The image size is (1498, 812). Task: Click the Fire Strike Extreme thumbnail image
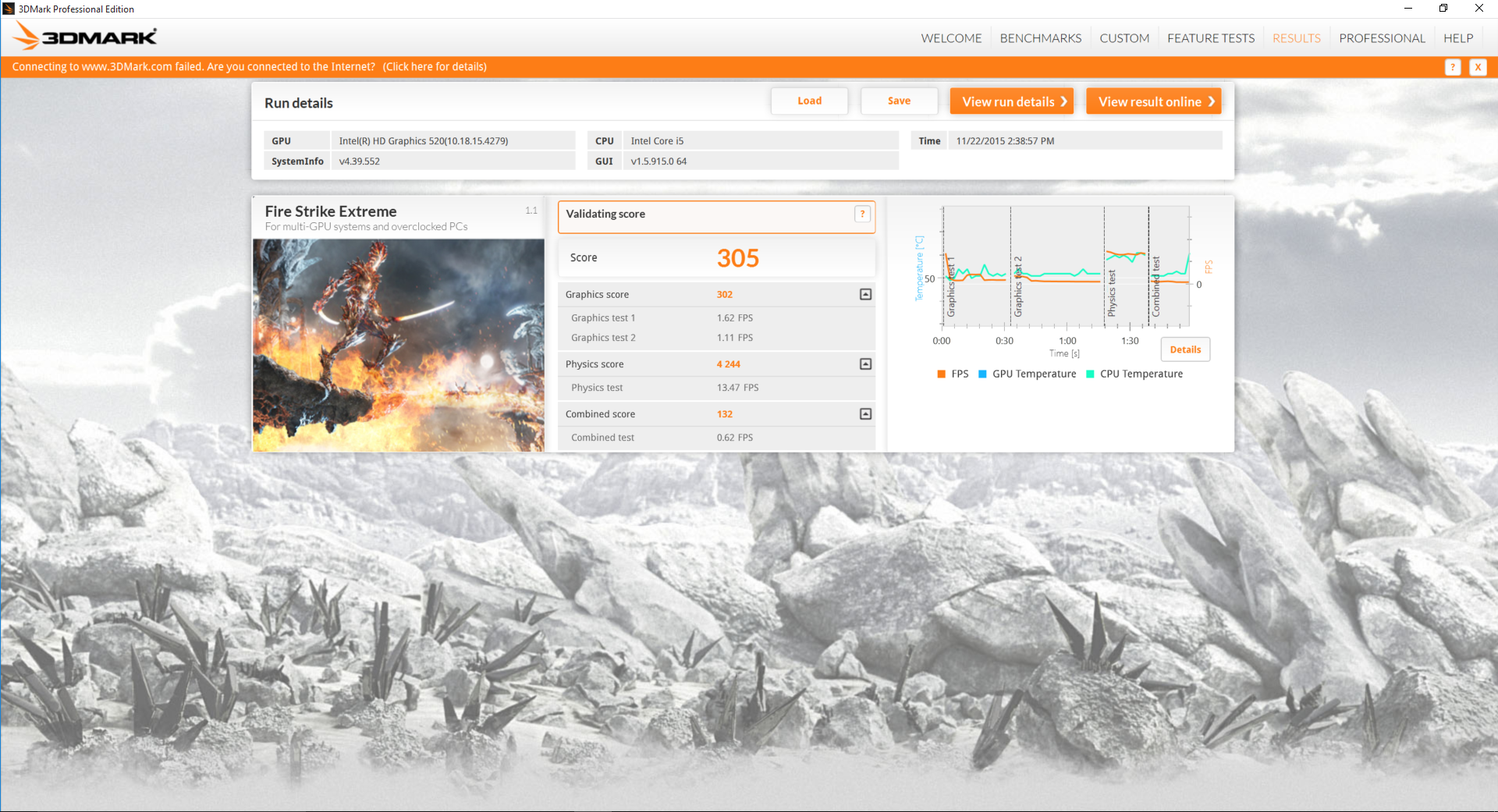(399, 345)
